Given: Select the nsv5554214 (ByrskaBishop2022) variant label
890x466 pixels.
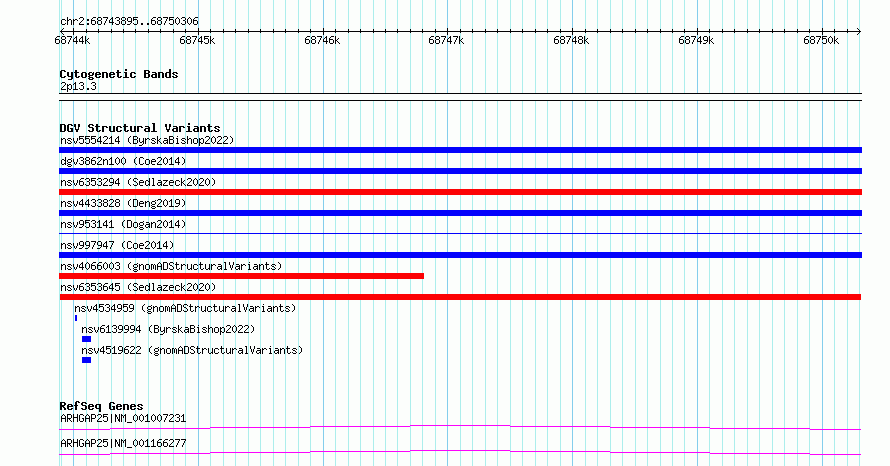Looking at the screenshot, I should click(x=147, y=140).
